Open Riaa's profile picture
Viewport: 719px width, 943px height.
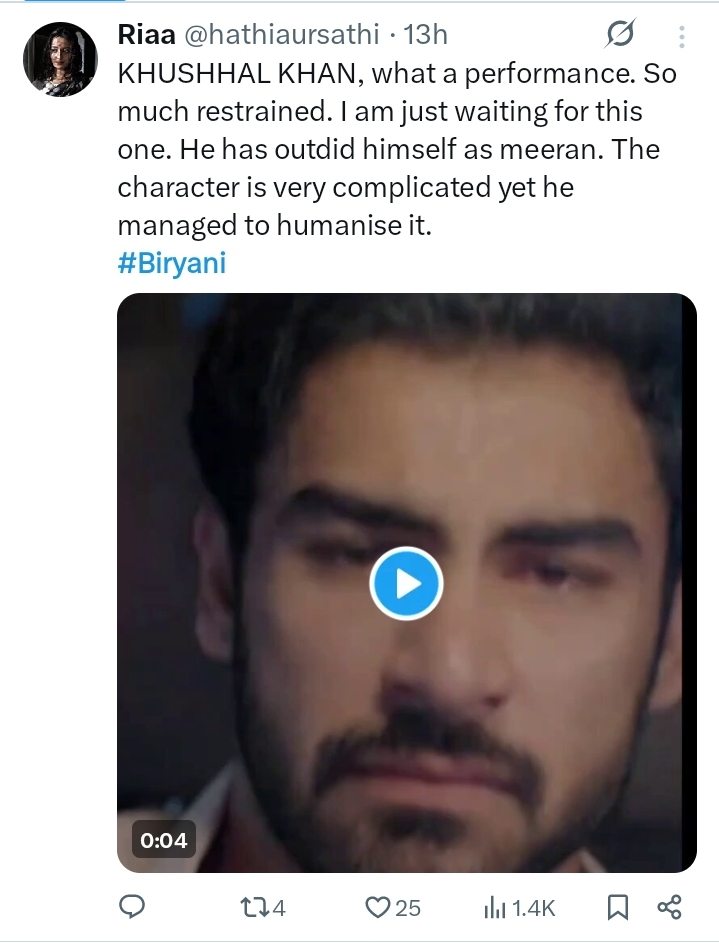point(60,59)
